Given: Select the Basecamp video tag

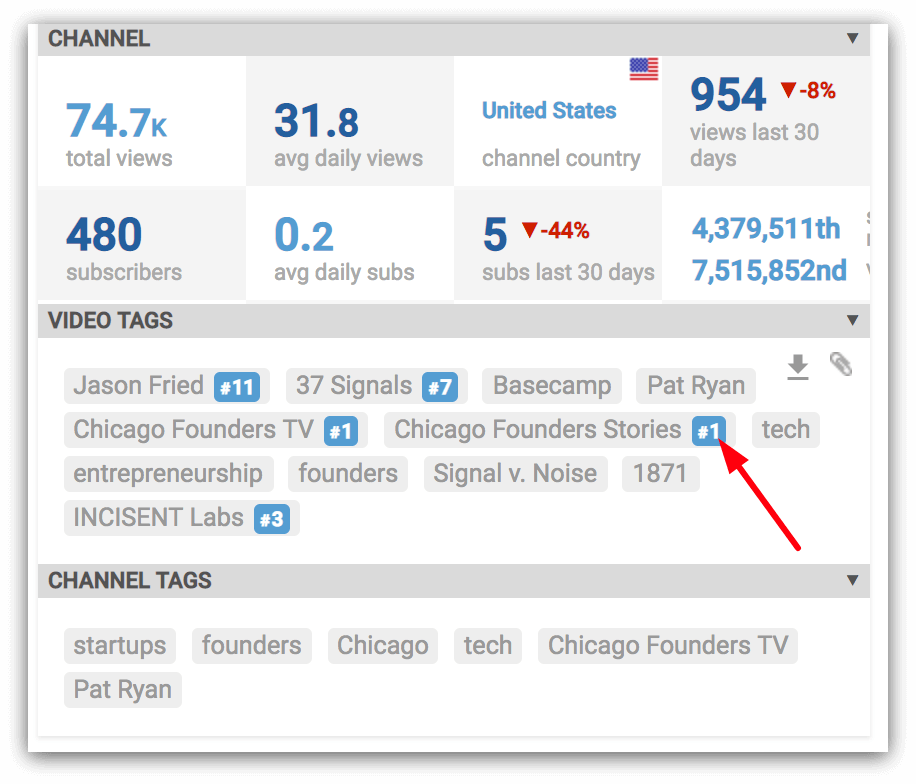Looking at the screenshot, I should tap(551, 386).
